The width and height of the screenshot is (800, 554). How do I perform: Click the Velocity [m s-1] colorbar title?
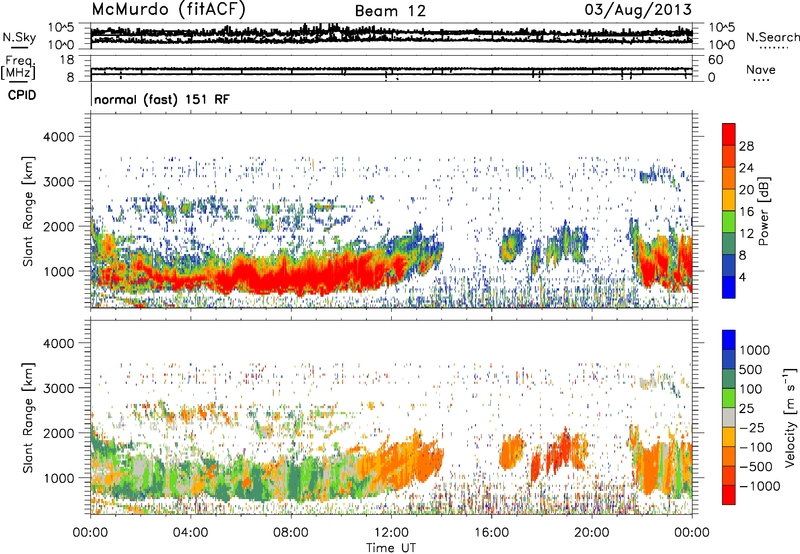pos(790,418)
